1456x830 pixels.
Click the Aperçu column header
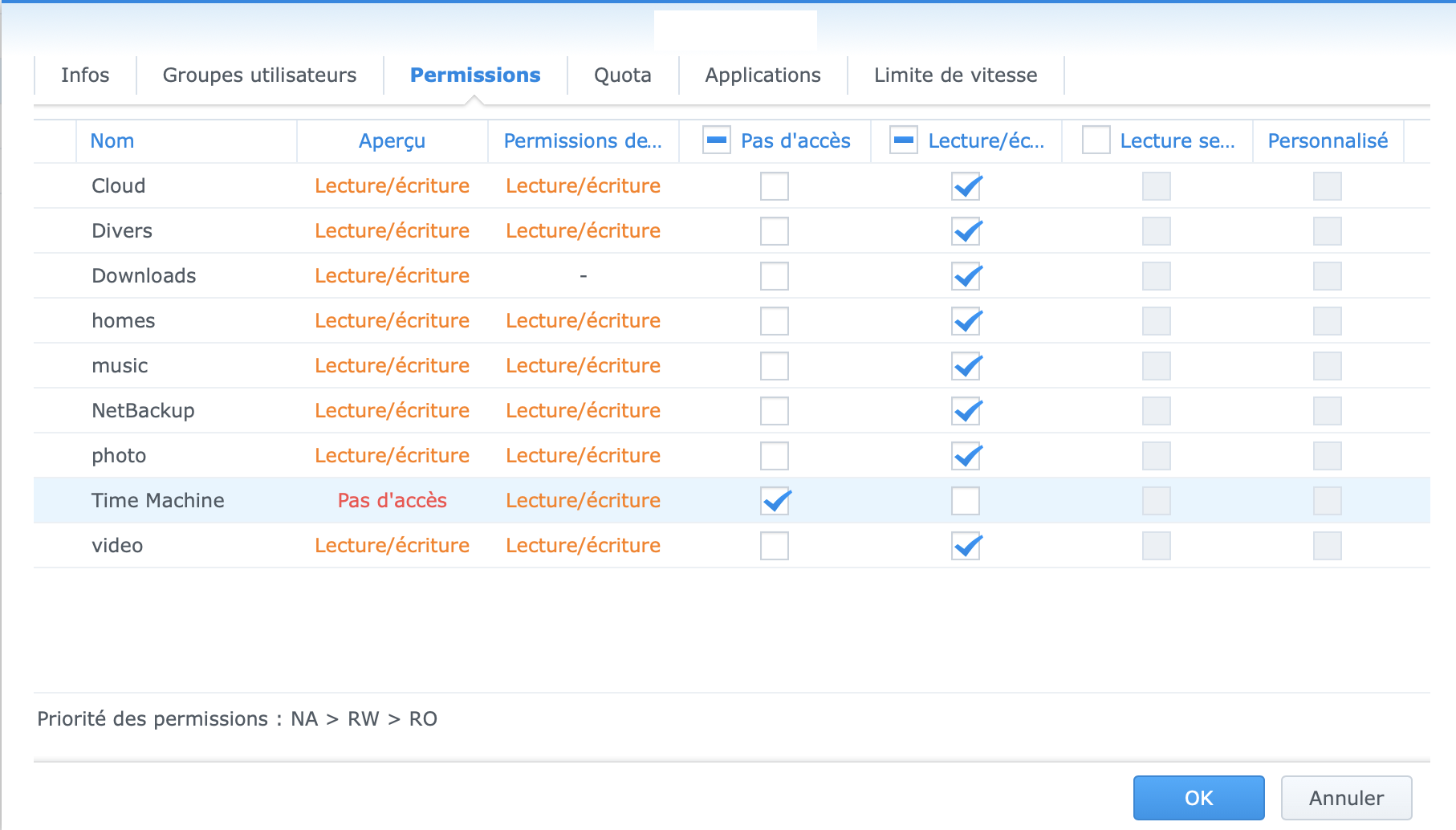[392, 141]
